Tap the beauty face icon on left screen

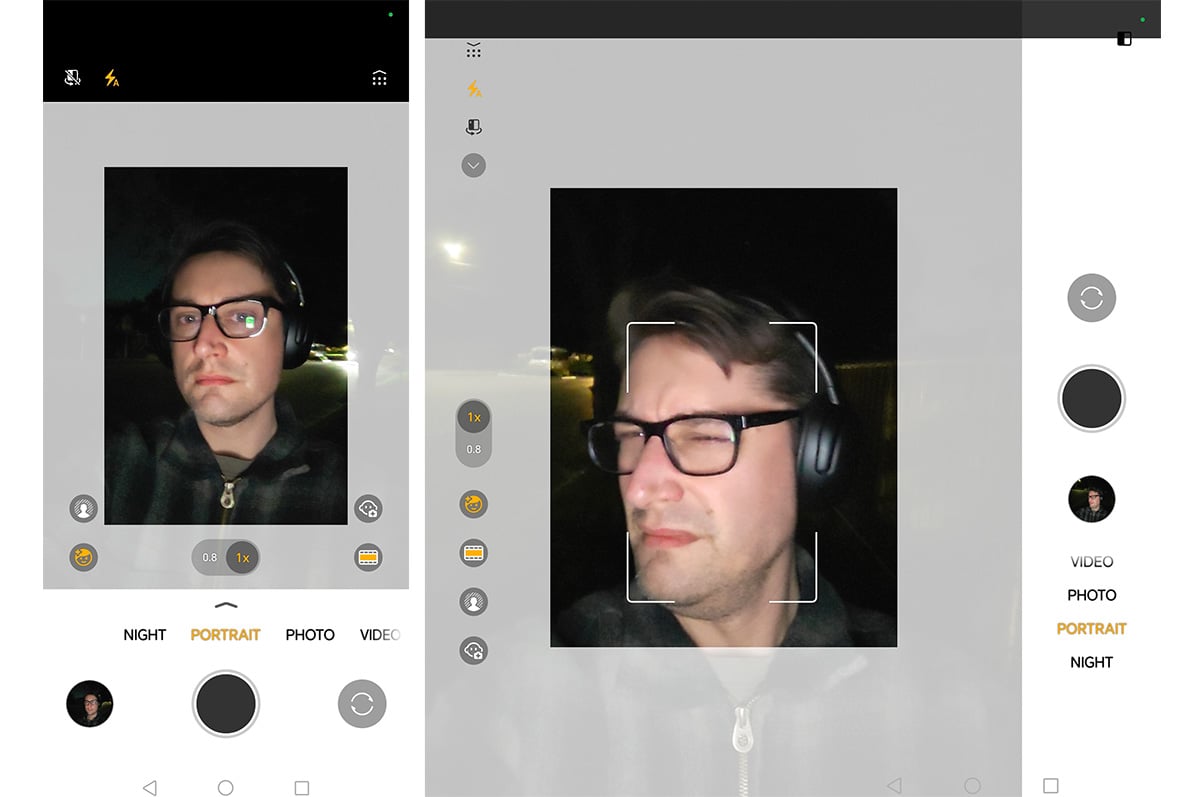coord(83,557)
